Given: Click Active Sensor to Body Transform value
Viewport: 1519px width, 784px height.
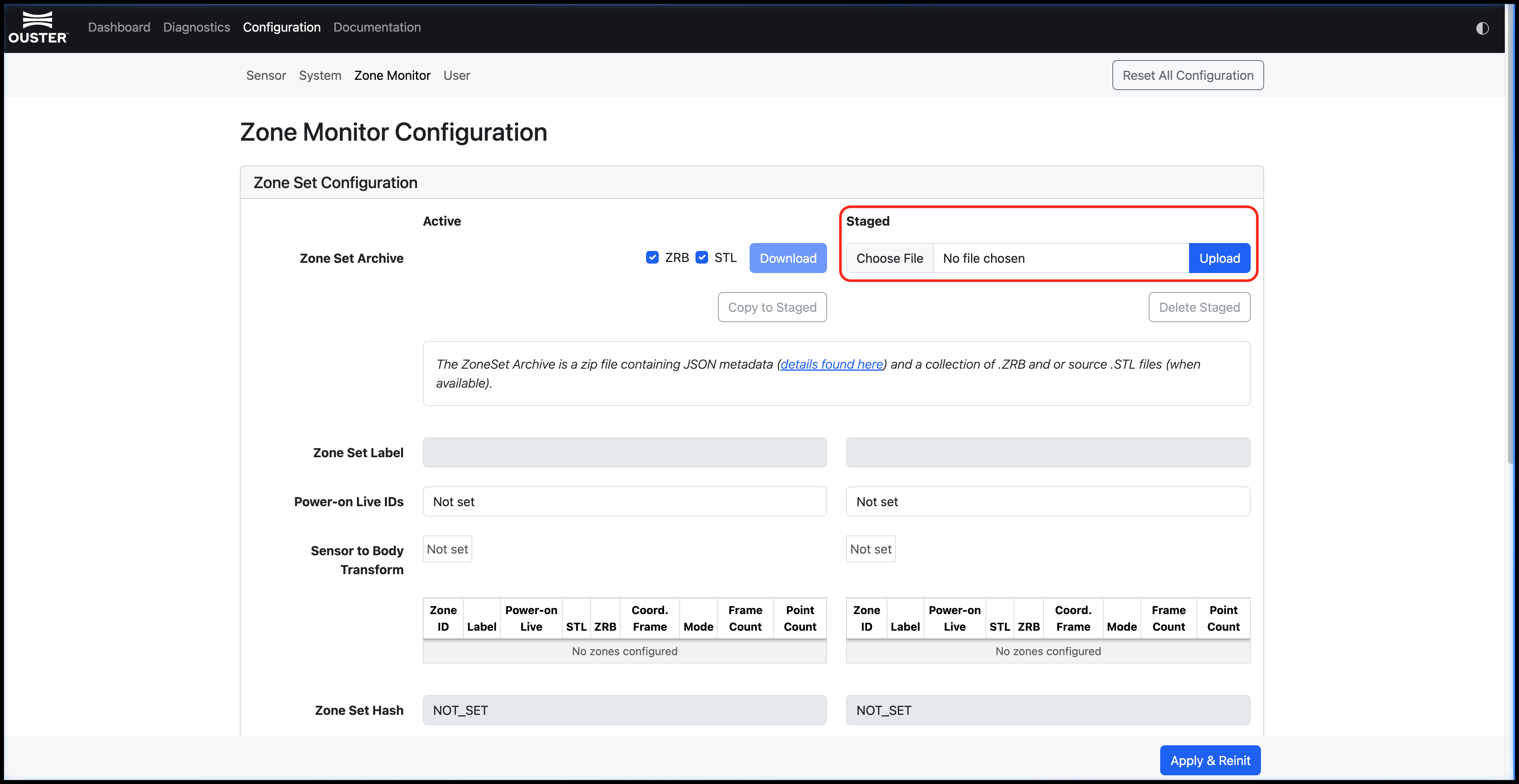Looking at the screenshot, I should tap(448, 549).
